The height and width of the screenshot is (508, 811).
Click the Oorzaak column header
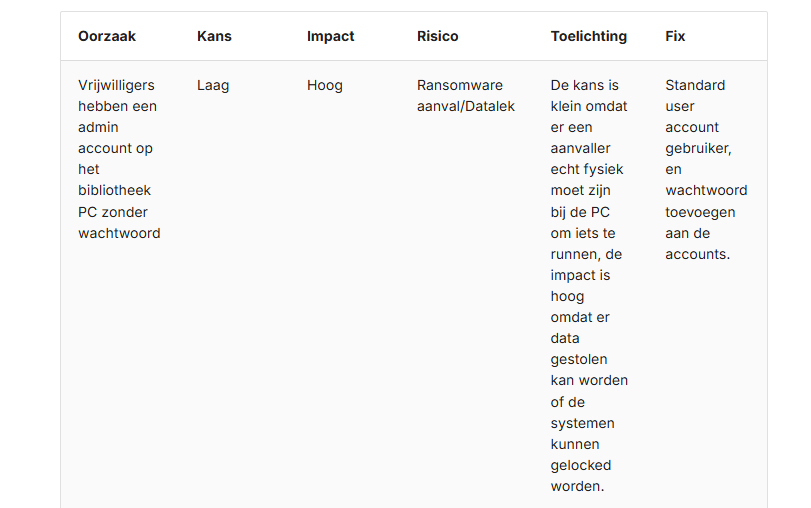pyautogui.click(x=107, y=36)
